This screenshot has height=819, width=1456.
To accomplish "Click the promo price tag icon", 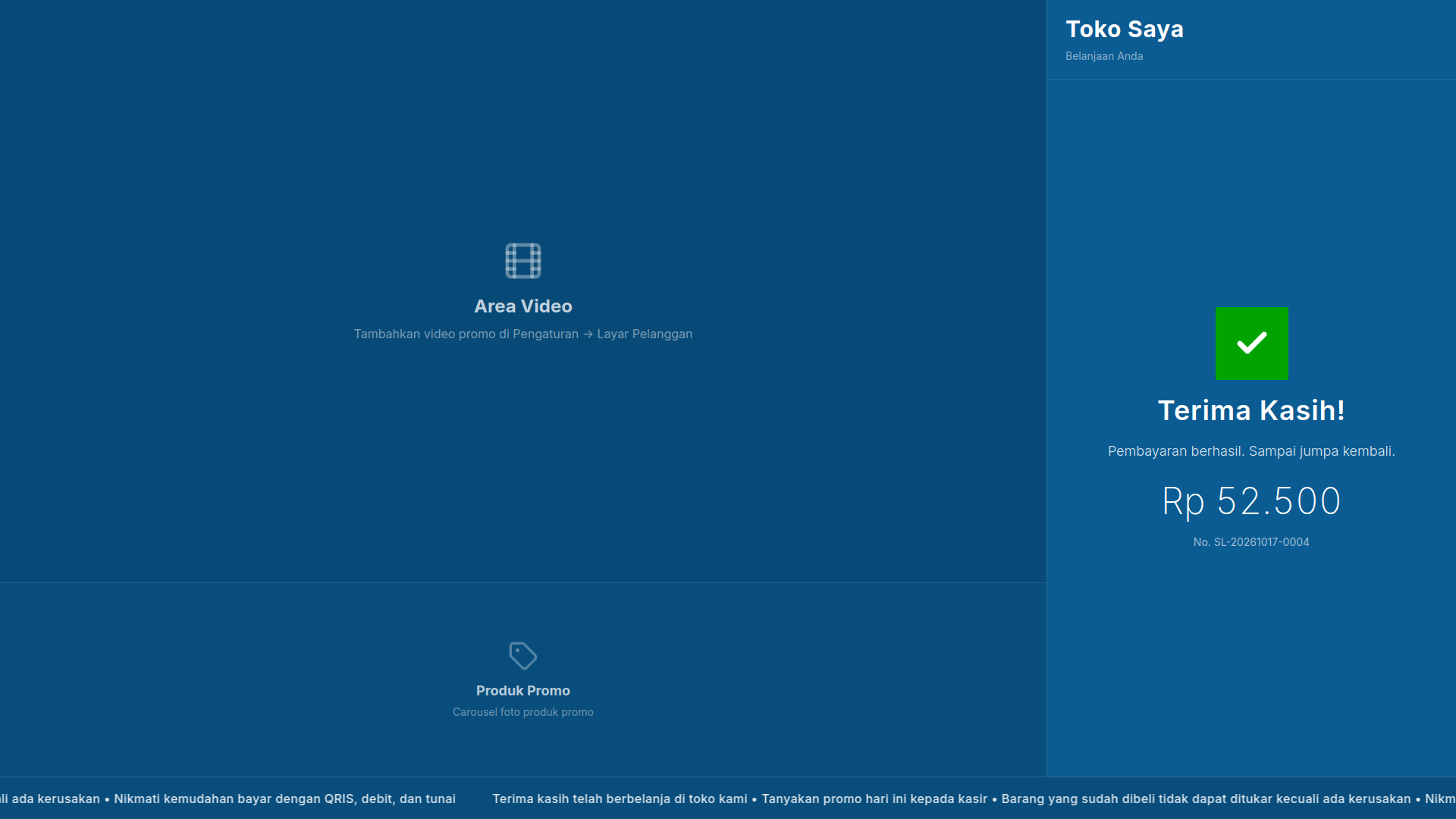I will [523, 656].
